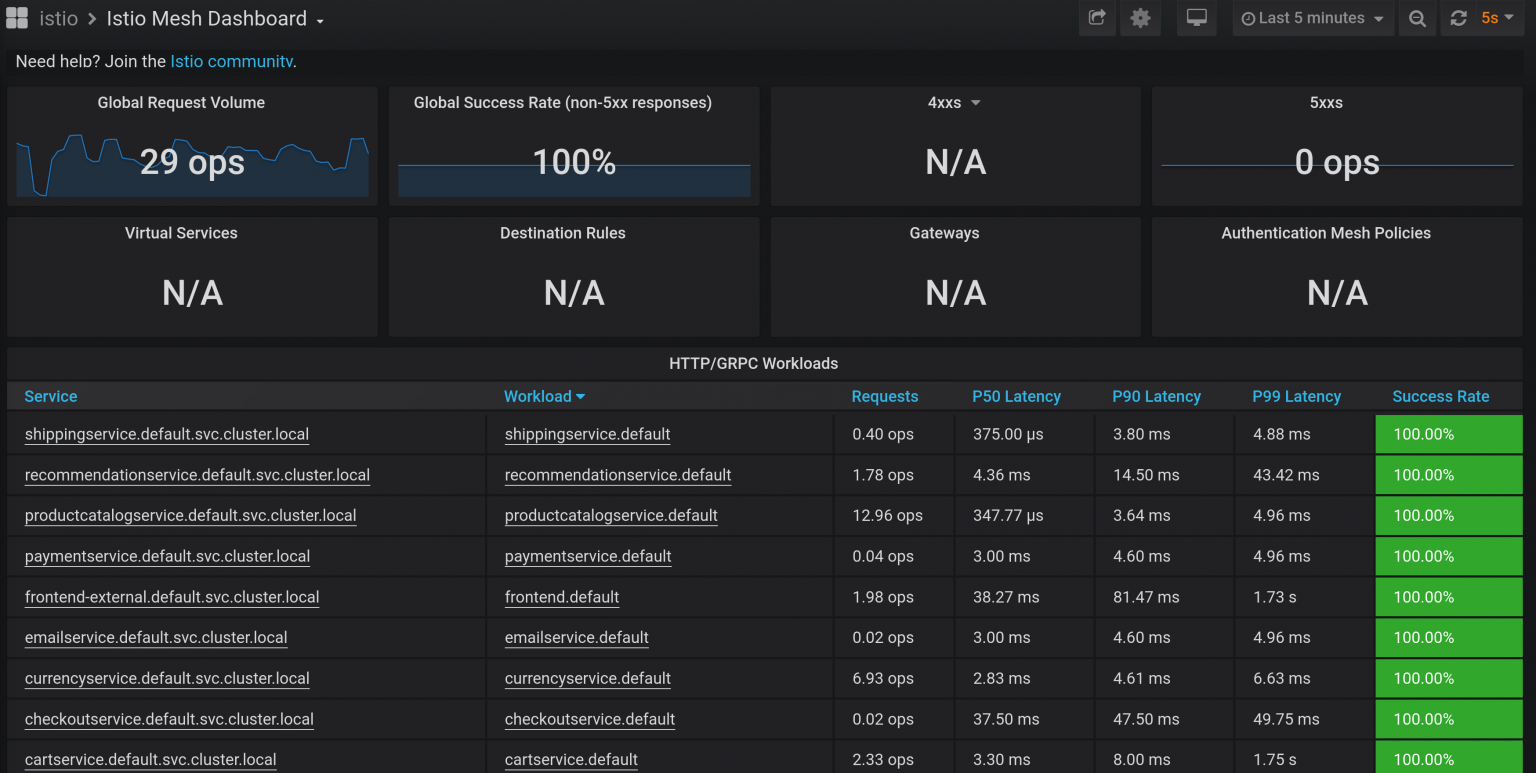Open the frontend.default workload link
1536x773 pixels.
coord(562,597)
